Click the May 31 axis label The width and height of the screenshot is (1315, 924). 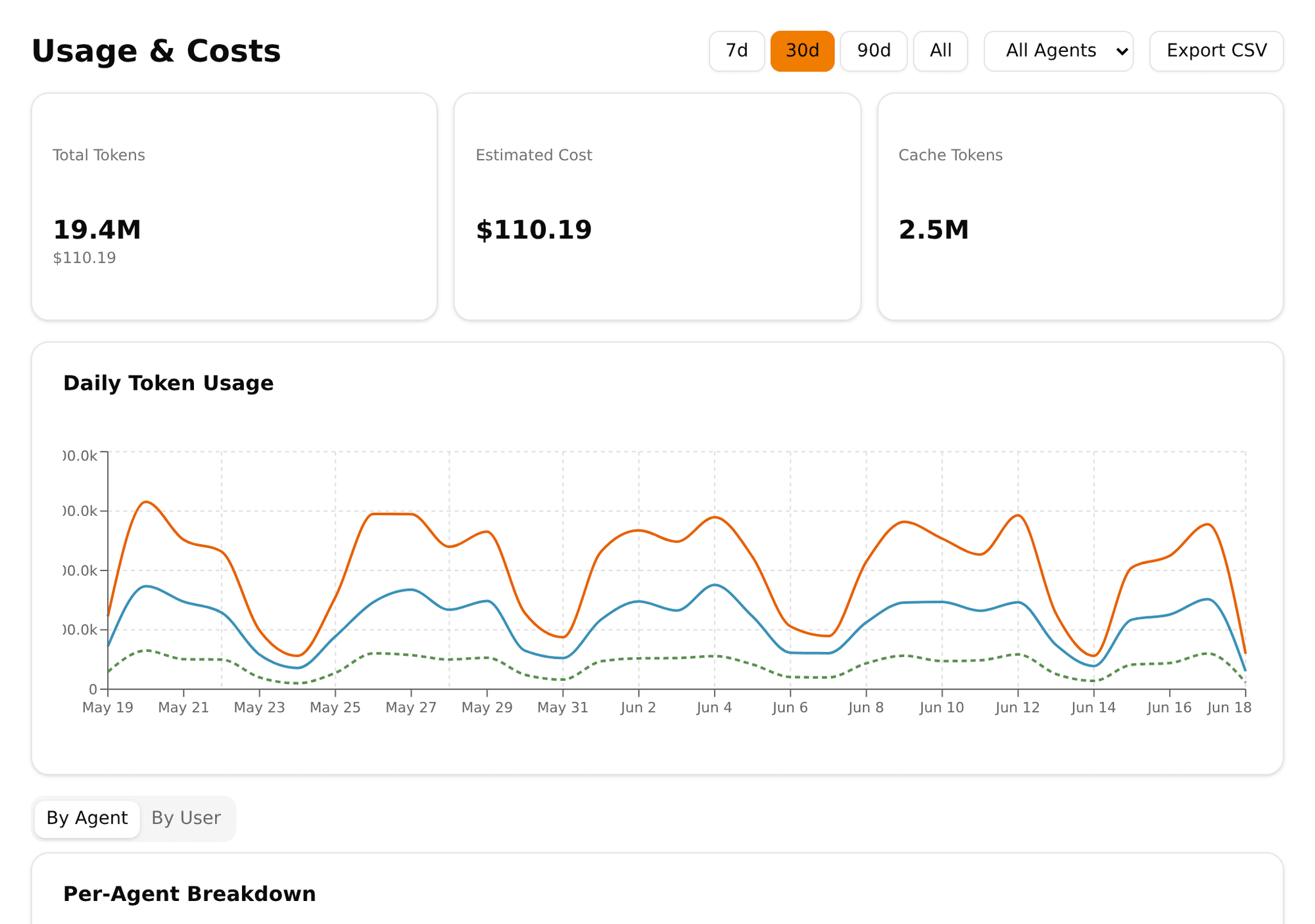(x=563, y=708)
